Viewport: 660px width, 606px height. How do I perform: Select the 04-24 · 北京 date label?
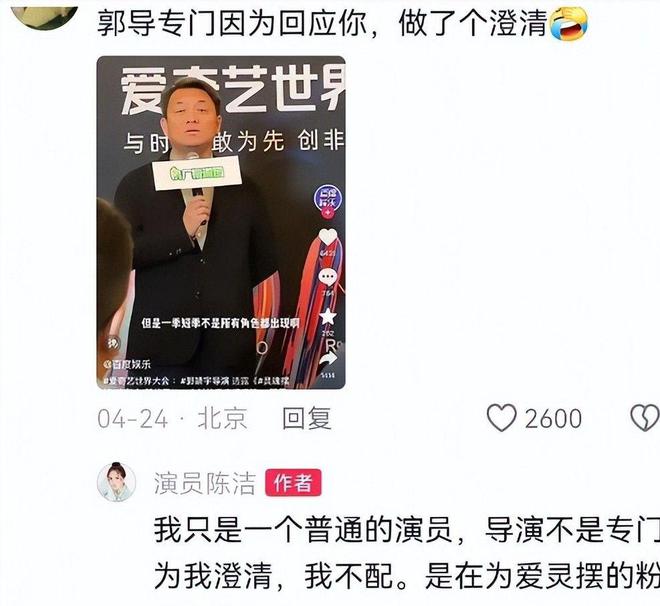[172, 418]
